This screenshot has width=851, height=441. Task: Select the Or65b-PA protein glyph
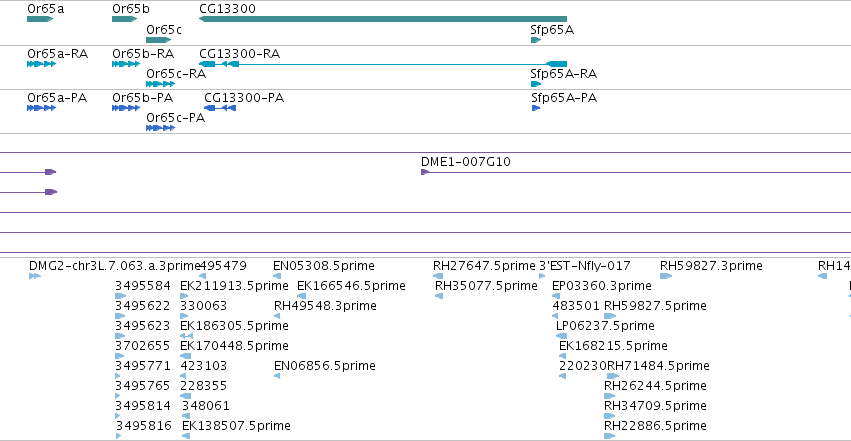pyautogui.click(x=126, y=108)
